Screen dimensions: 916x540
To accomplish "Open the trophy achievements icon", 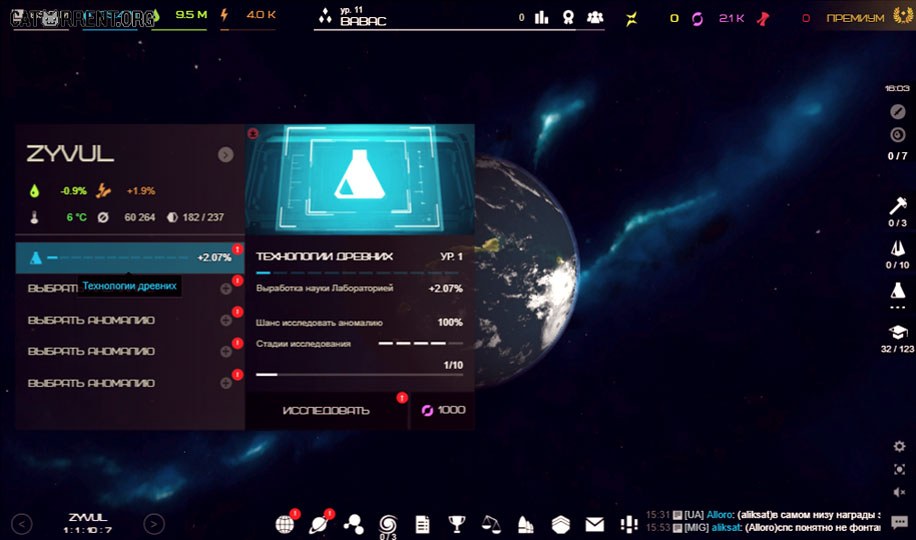I will 457,524.
